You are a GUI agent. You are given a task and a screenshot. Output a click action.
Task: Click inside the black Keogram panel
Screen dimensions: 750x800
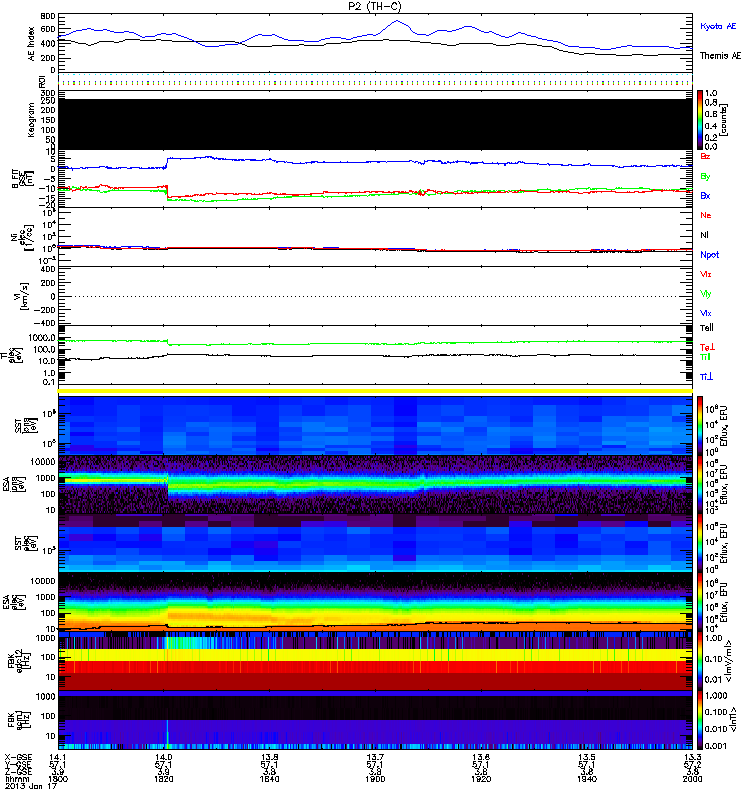click(375, 122)
